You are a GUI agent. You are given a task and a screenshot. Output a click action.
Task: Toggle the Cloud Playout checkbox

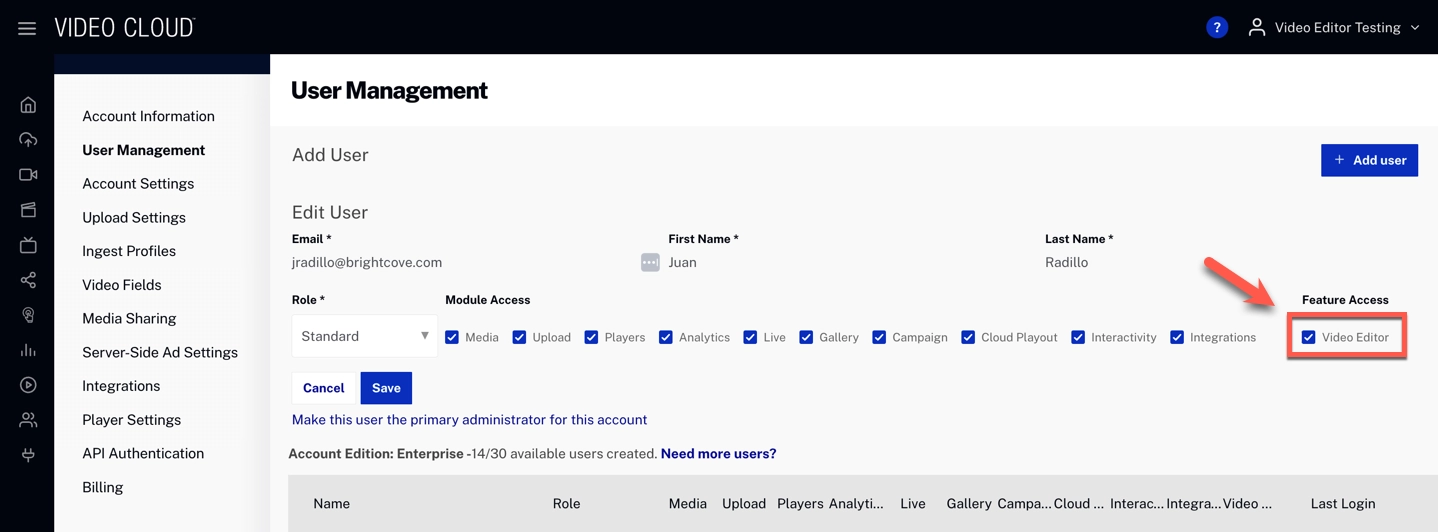click(968, 337)
